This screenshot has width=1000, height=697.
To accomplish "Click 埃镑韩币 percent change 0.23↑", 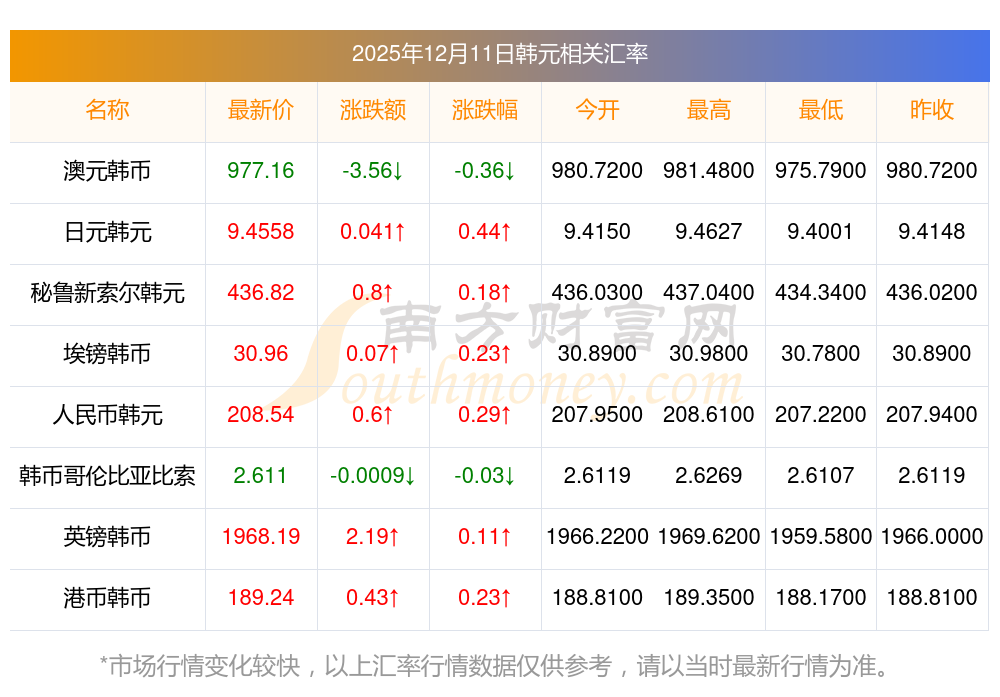I will click(485, 353).
